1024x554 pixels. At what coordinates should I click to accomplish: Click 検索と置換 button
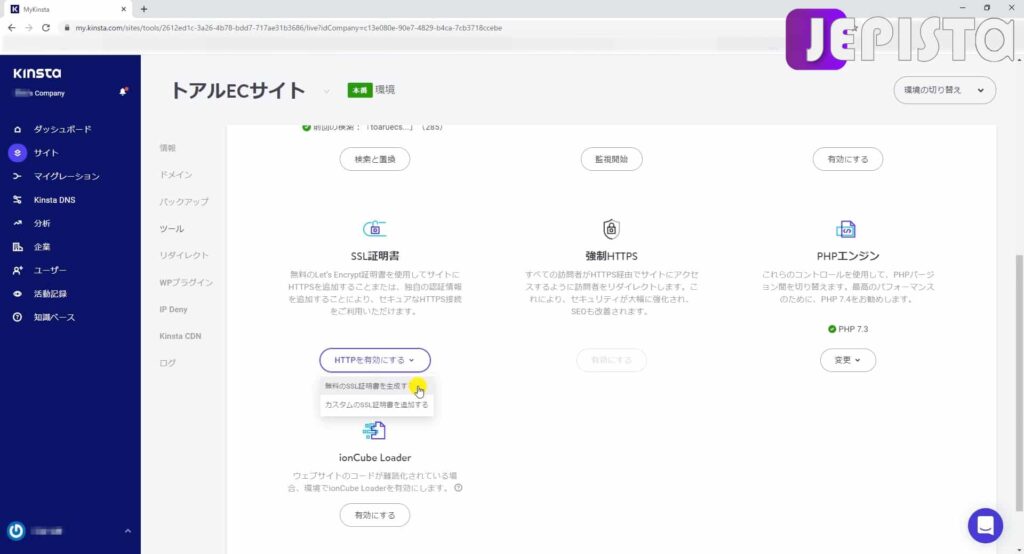tap(375, 159)
